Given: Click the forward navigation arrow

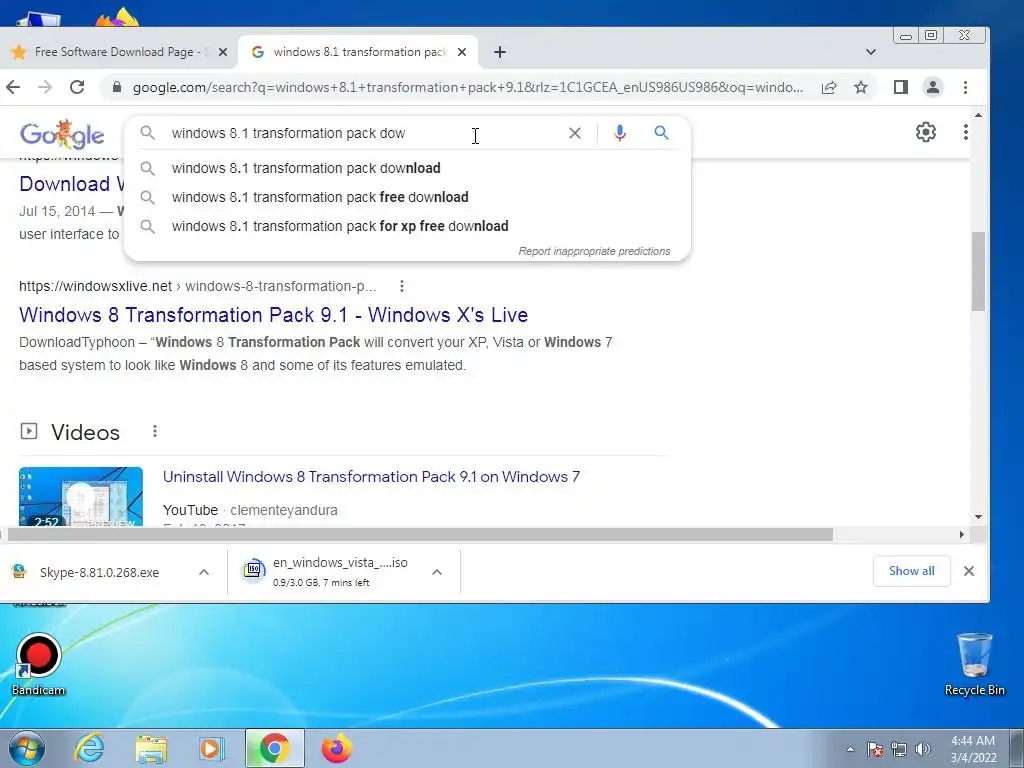Looking at the screenshot, I should click(x=44, y=87).
